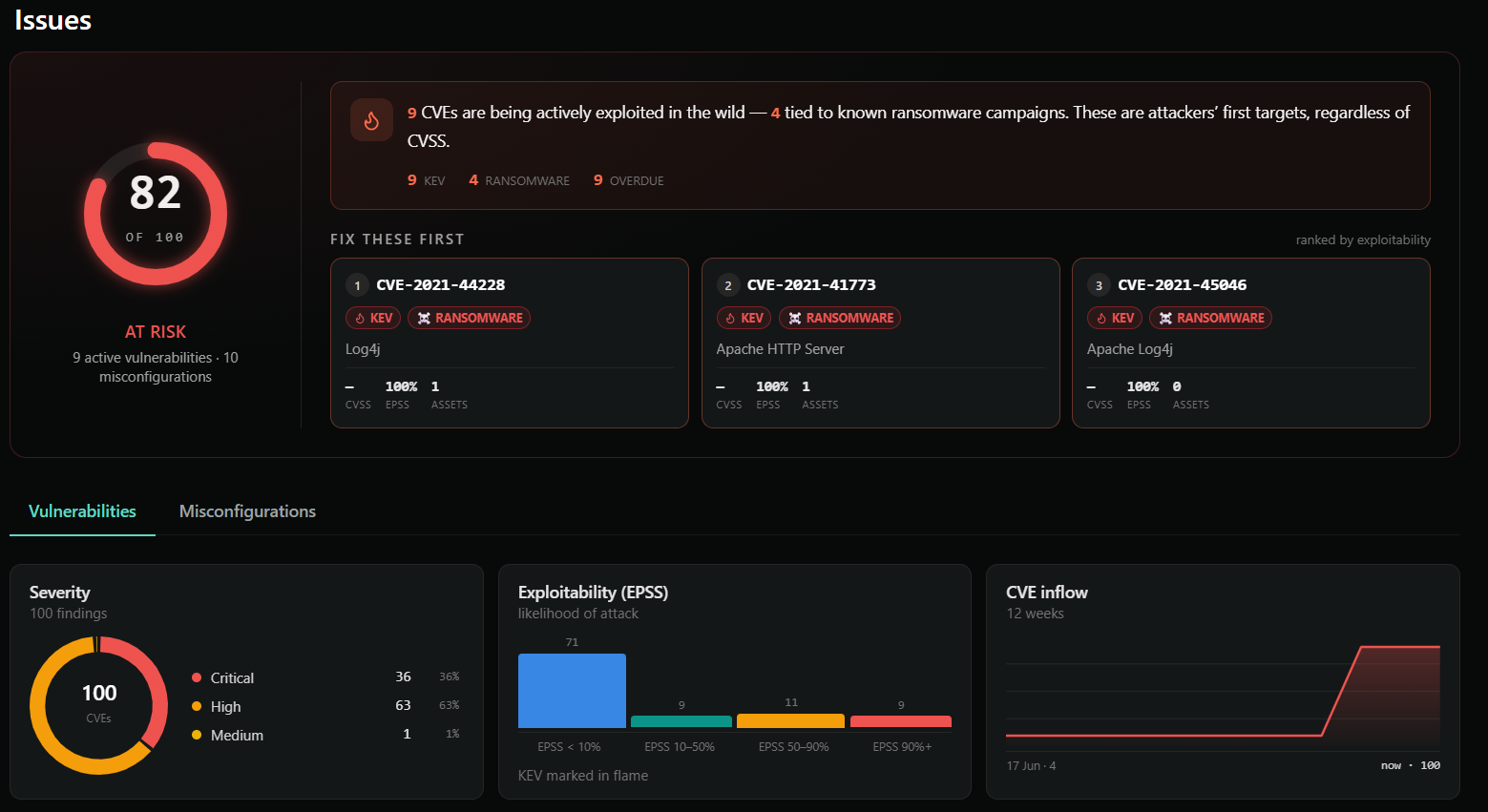Click the RANSOMWARE badge on CVE-2021-45046
1488x812 pixels.
click(1210, 318)
